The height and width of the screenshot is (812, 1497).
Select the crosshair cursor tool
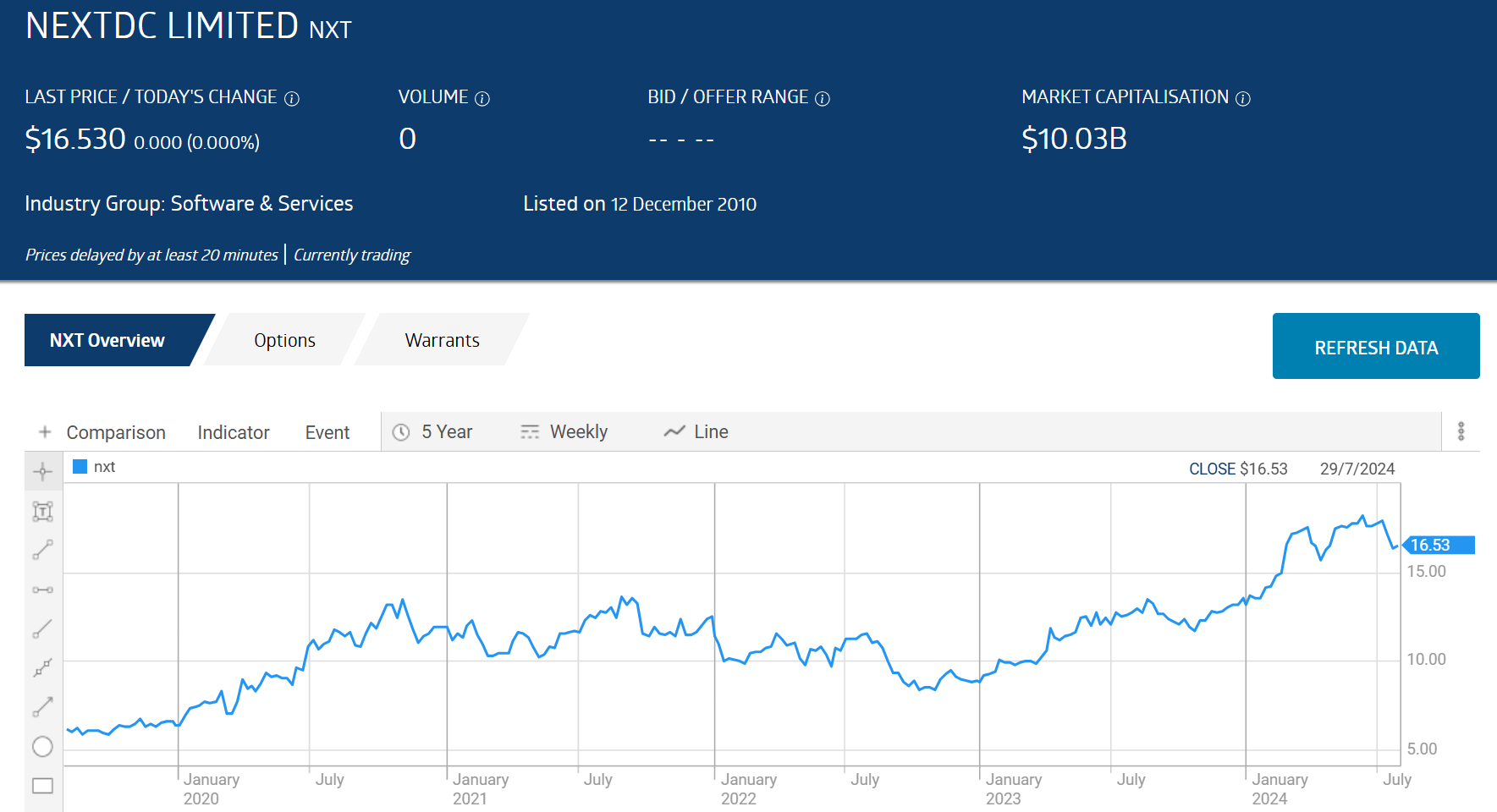point(43,472)
